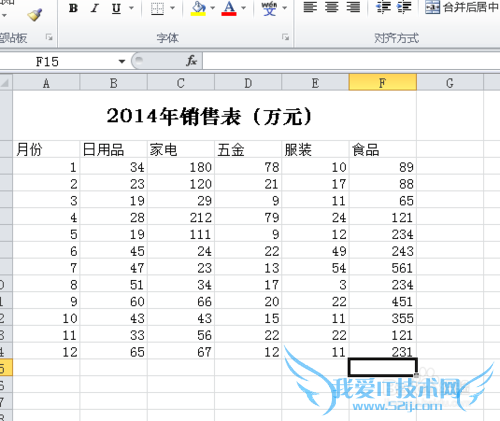The image size is (500, 421).
Task: Click Merge and Center button (合并后居中)
Action: [x=462, y=7]
